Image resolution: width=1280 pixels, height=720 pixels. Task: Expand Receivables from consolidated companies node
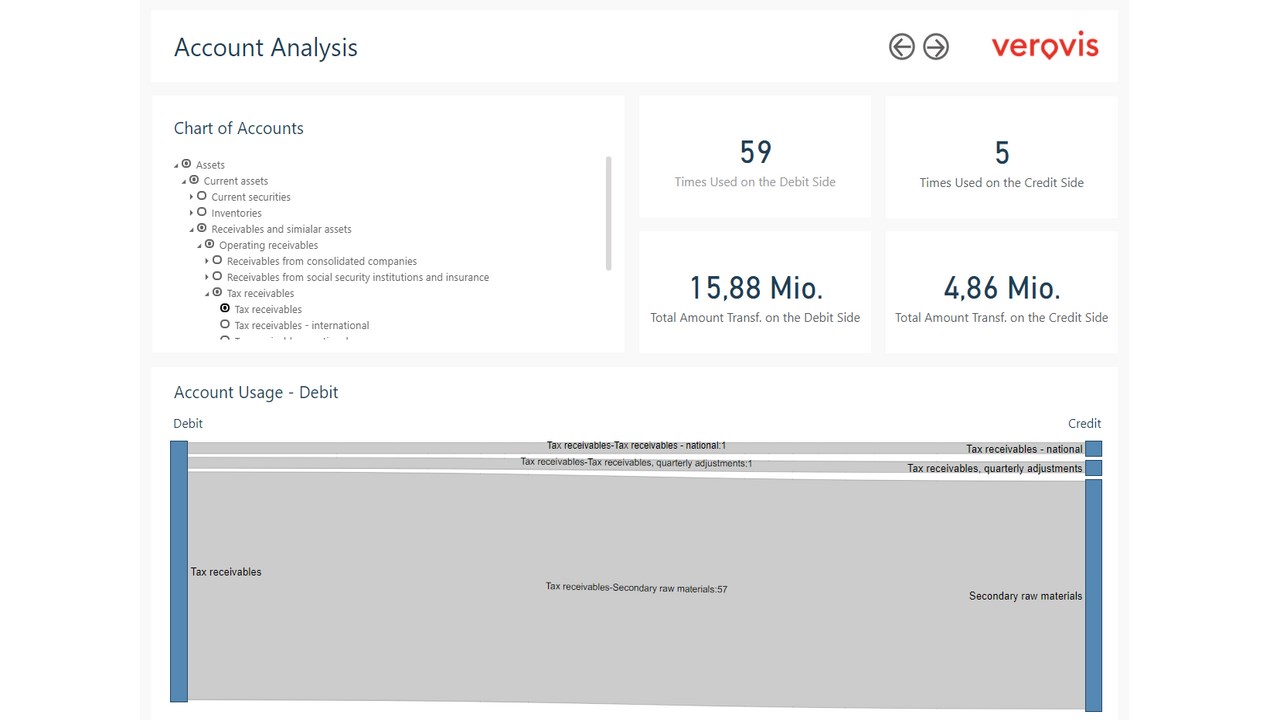(x=207, y=261)
